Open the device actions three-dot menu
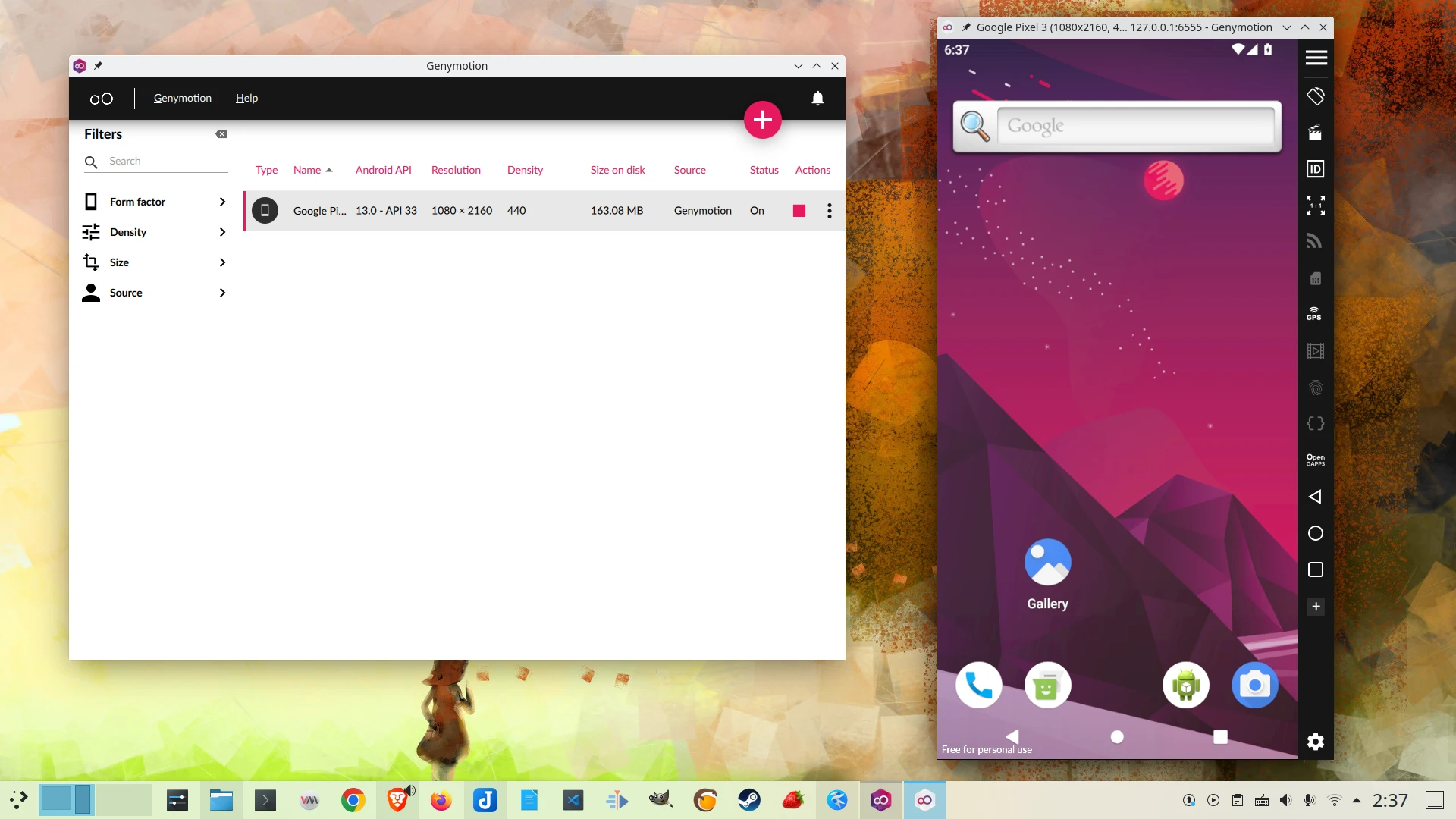The width and height of the screenshot is (1456, 819). [x=829, y=211]
